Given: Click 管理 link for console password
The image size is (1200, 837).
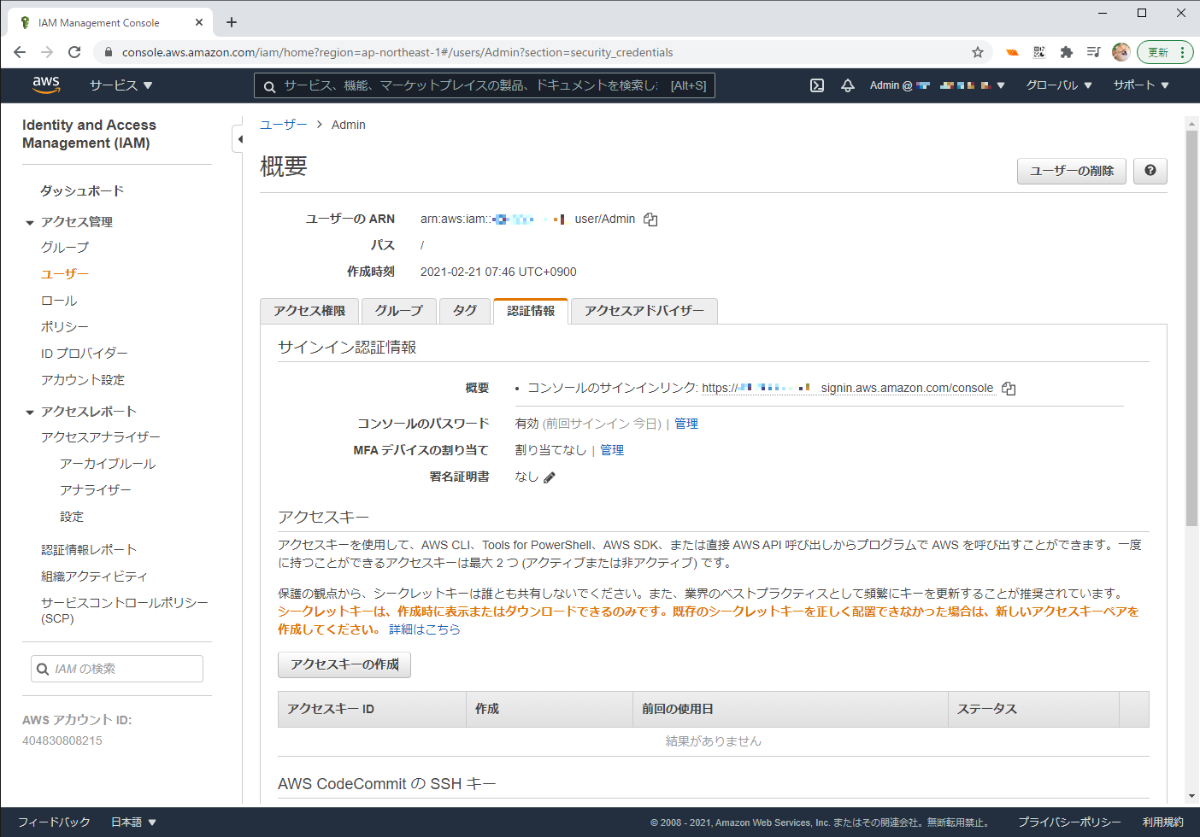Looking at the screenshot, I should 686,424.
